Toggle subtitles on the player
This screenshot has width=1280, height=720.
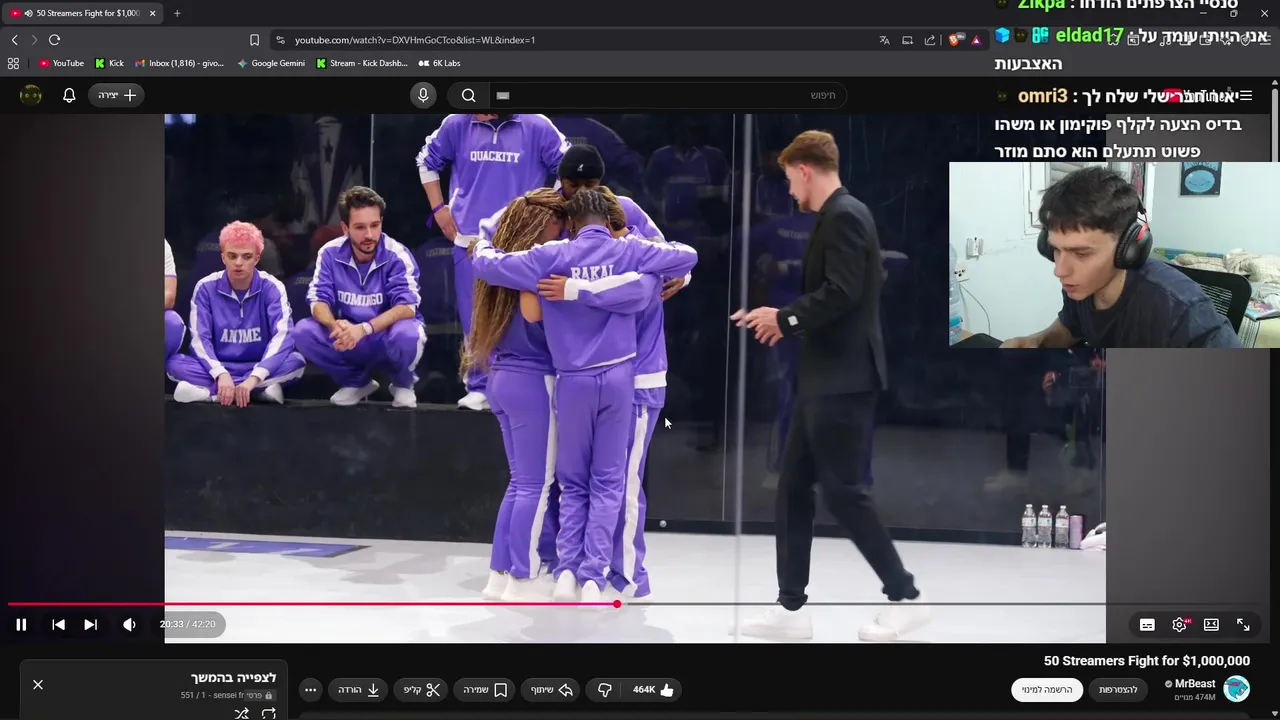tap(1147, 625)
